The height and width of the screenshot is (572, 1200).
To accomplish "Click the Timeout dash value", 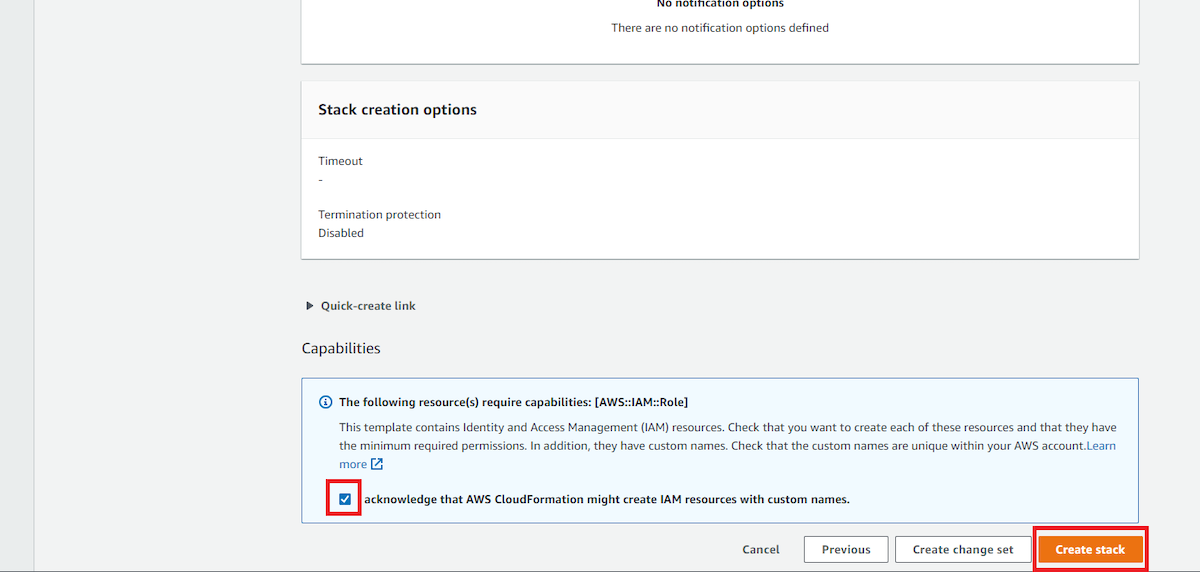I will point(320,179).
